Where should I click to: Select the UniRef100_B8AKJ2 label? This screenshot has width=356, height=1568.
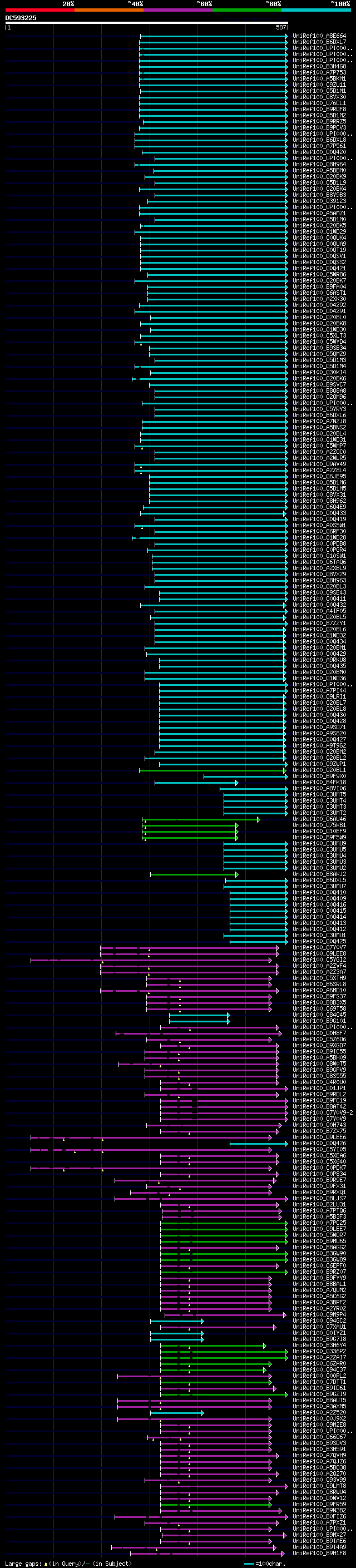pos(319,874)
